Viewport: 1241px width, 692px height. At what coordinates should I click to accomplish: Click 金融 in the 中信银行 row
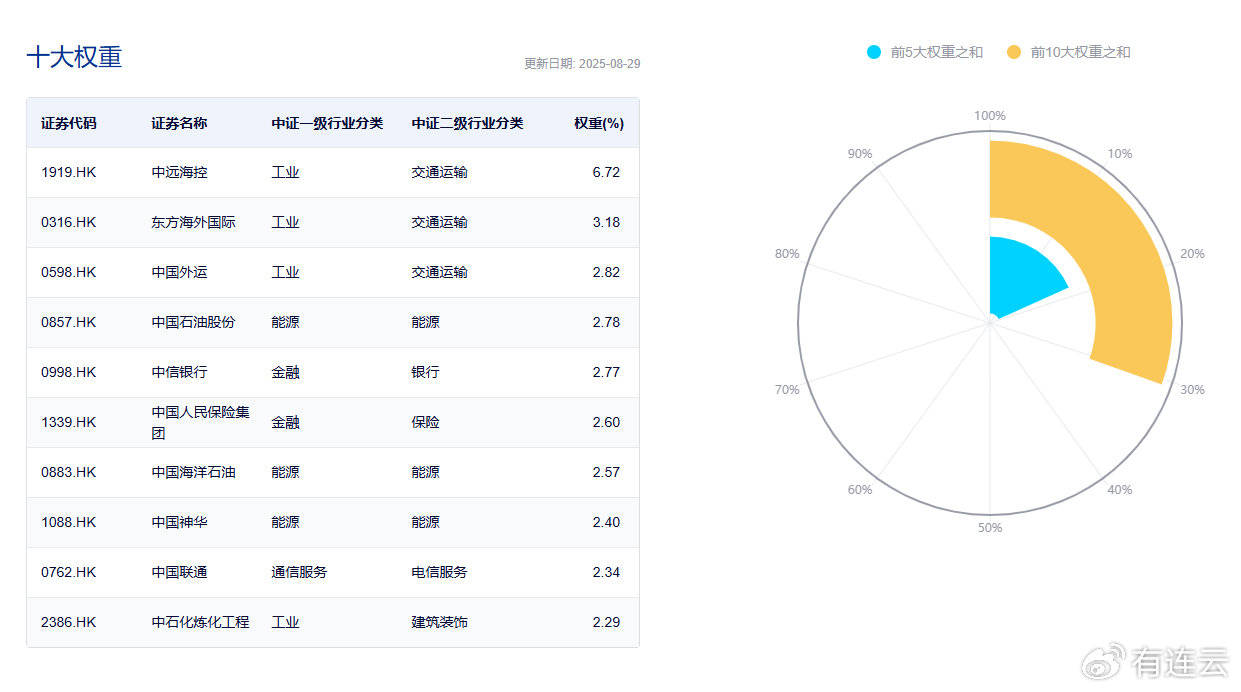click(285, 372)
